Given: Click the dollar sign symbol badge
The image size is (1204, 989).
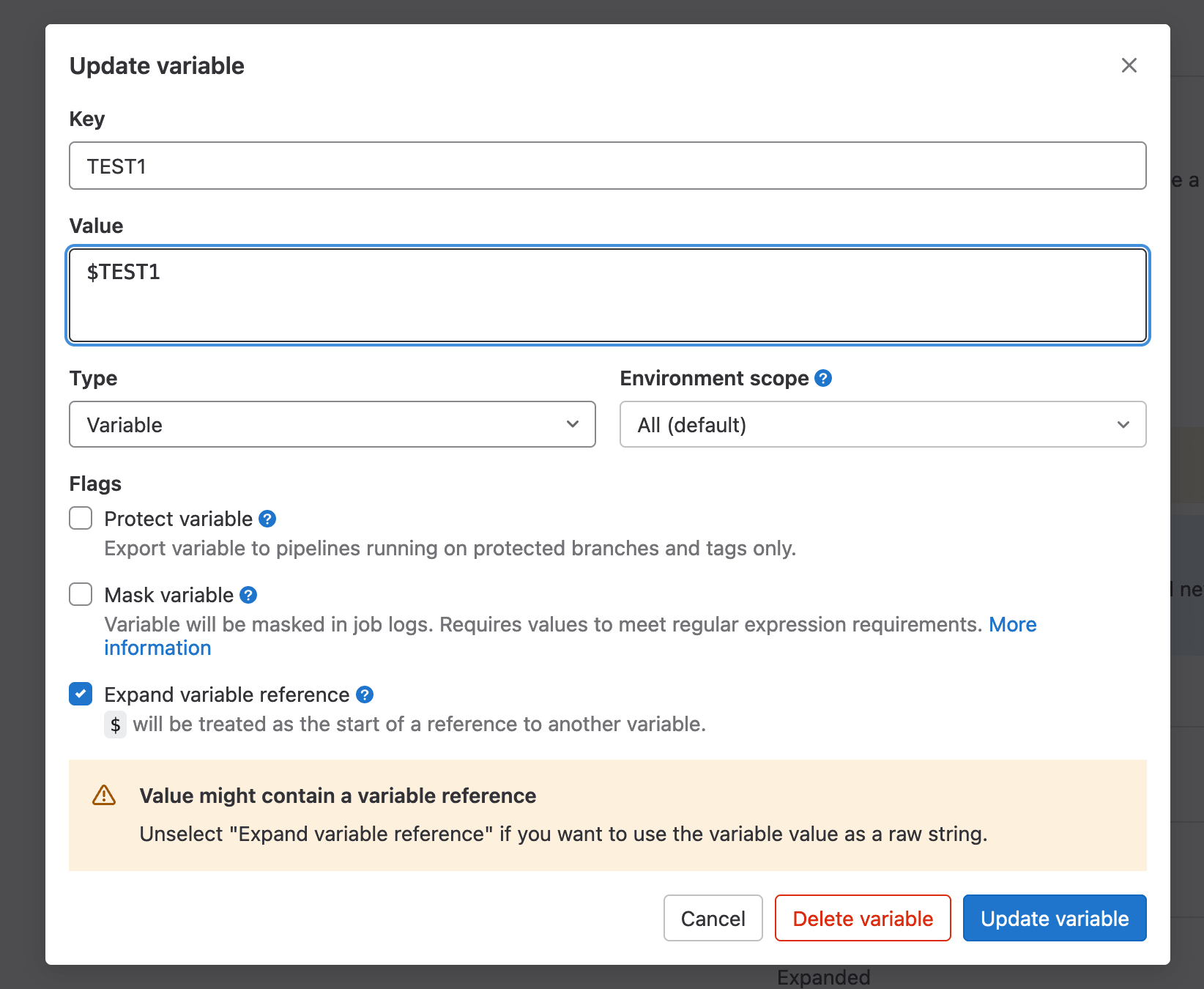Looking at the screenshot, I should [115, 725].
